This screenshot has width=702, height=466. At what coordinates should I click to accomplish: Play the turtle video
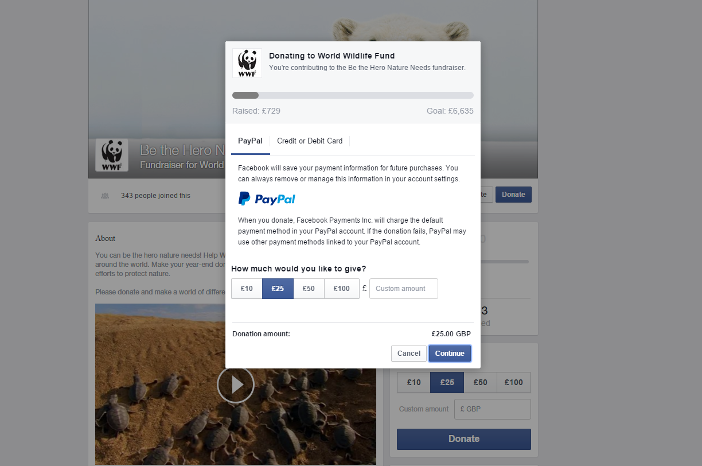235,385
